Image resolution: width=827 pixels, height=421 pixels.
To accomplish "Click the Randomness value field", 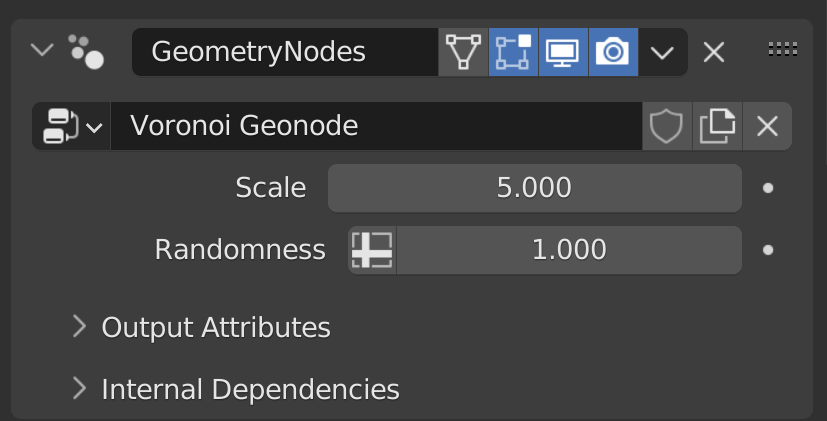I will (x=568, y=250).
